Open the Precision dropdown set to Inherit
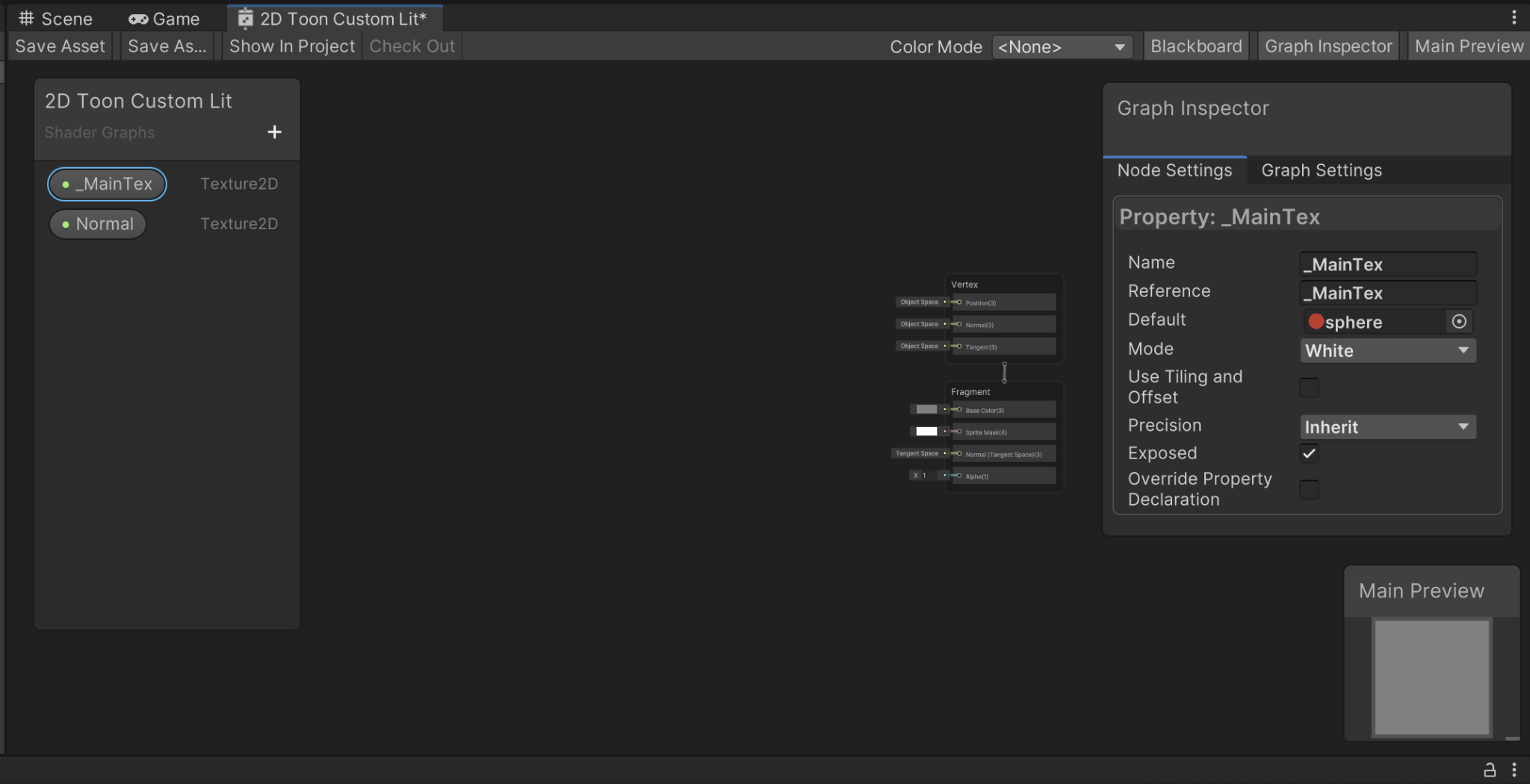The height and width of the screenshot is (784, 1530). pyautogui.click(x=1387, y=426)
